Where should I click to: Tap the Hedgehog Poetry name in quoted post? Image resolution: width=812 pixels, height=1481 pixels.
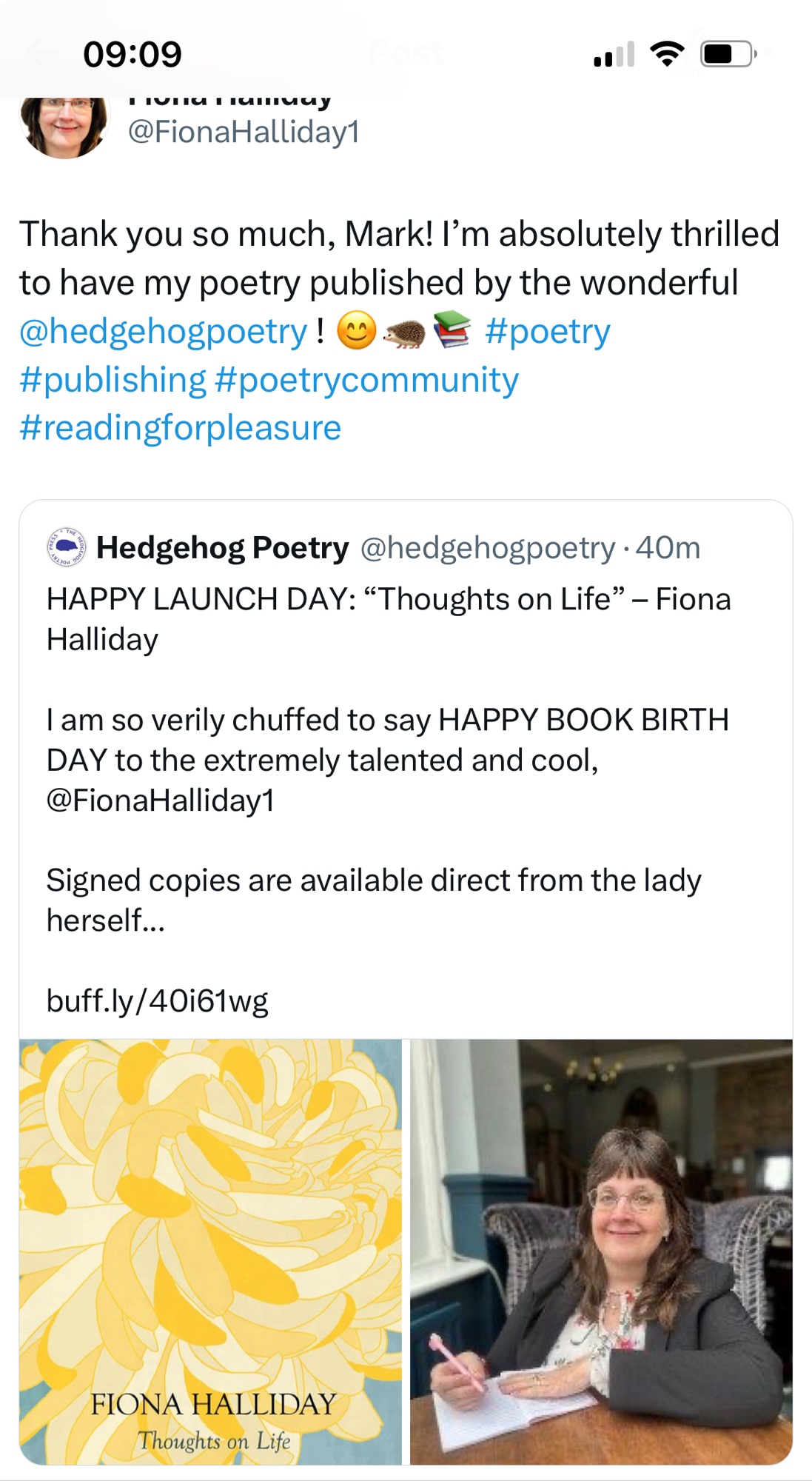[x=222, y=548]
